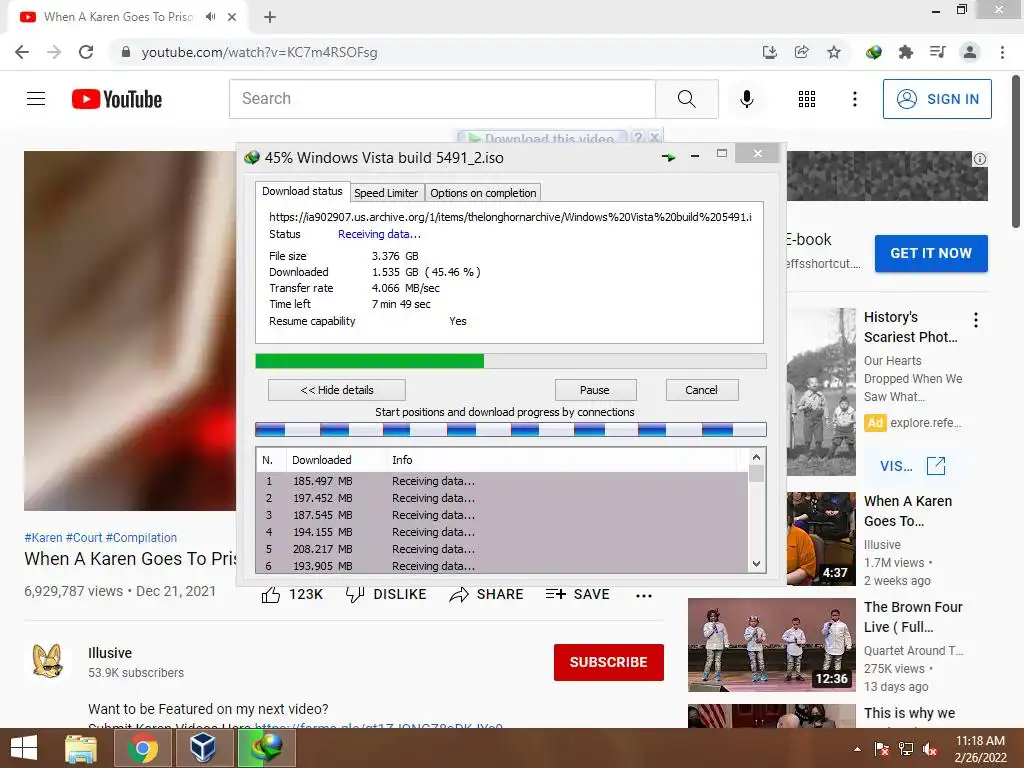Open the Chrome extensions puzzle icon
Image resolution: width=1024 pixels, height=768 pixels.
[905, 52]
